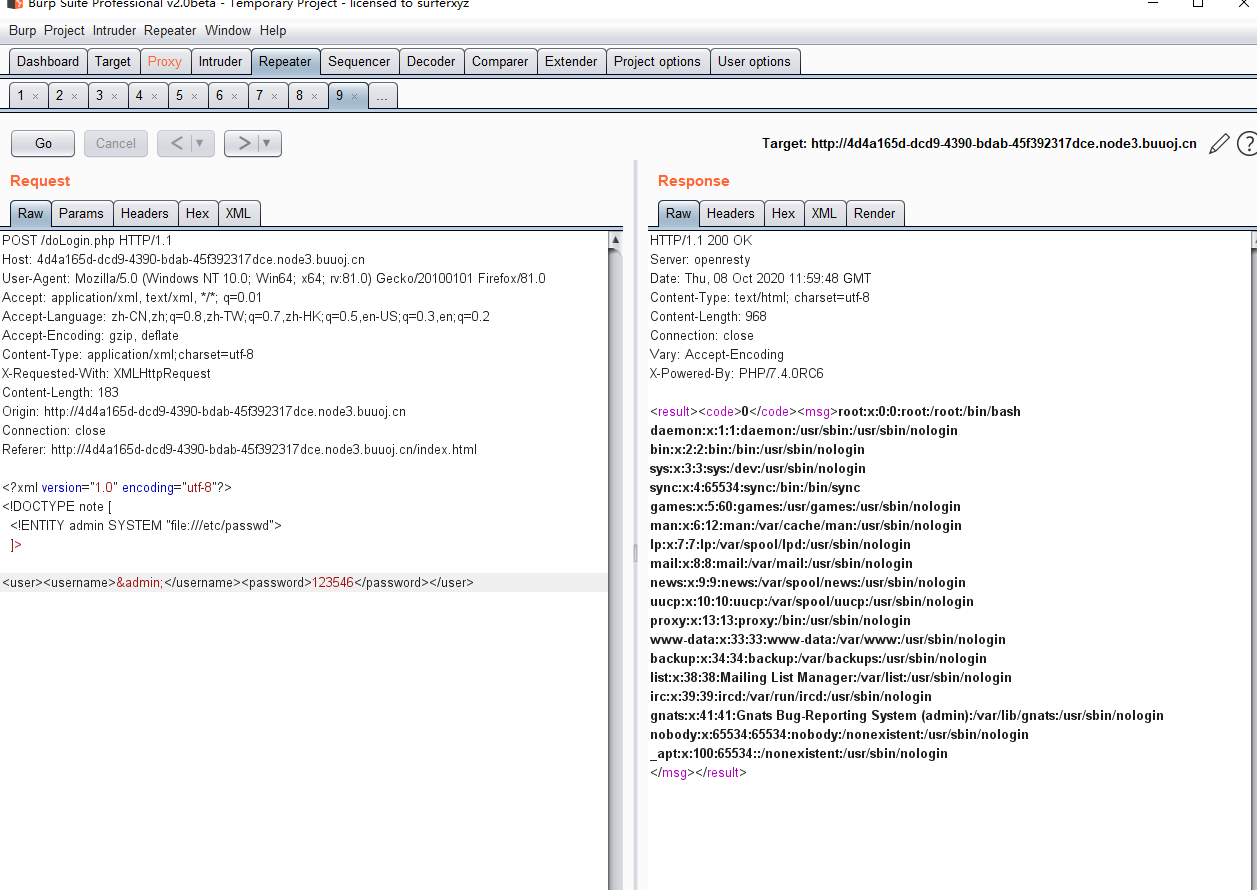Switch to the Extender tab

571,61
